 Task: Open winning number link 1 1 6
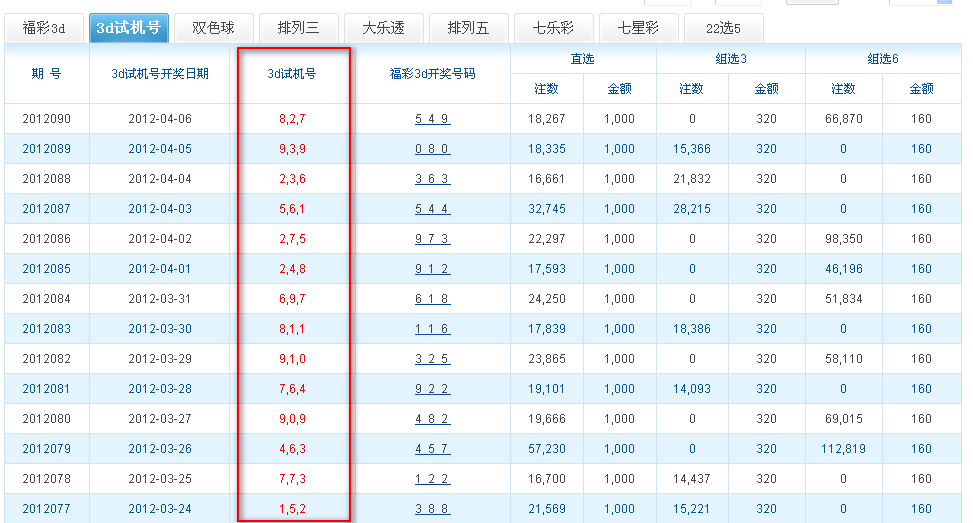(x=433, y=329)
